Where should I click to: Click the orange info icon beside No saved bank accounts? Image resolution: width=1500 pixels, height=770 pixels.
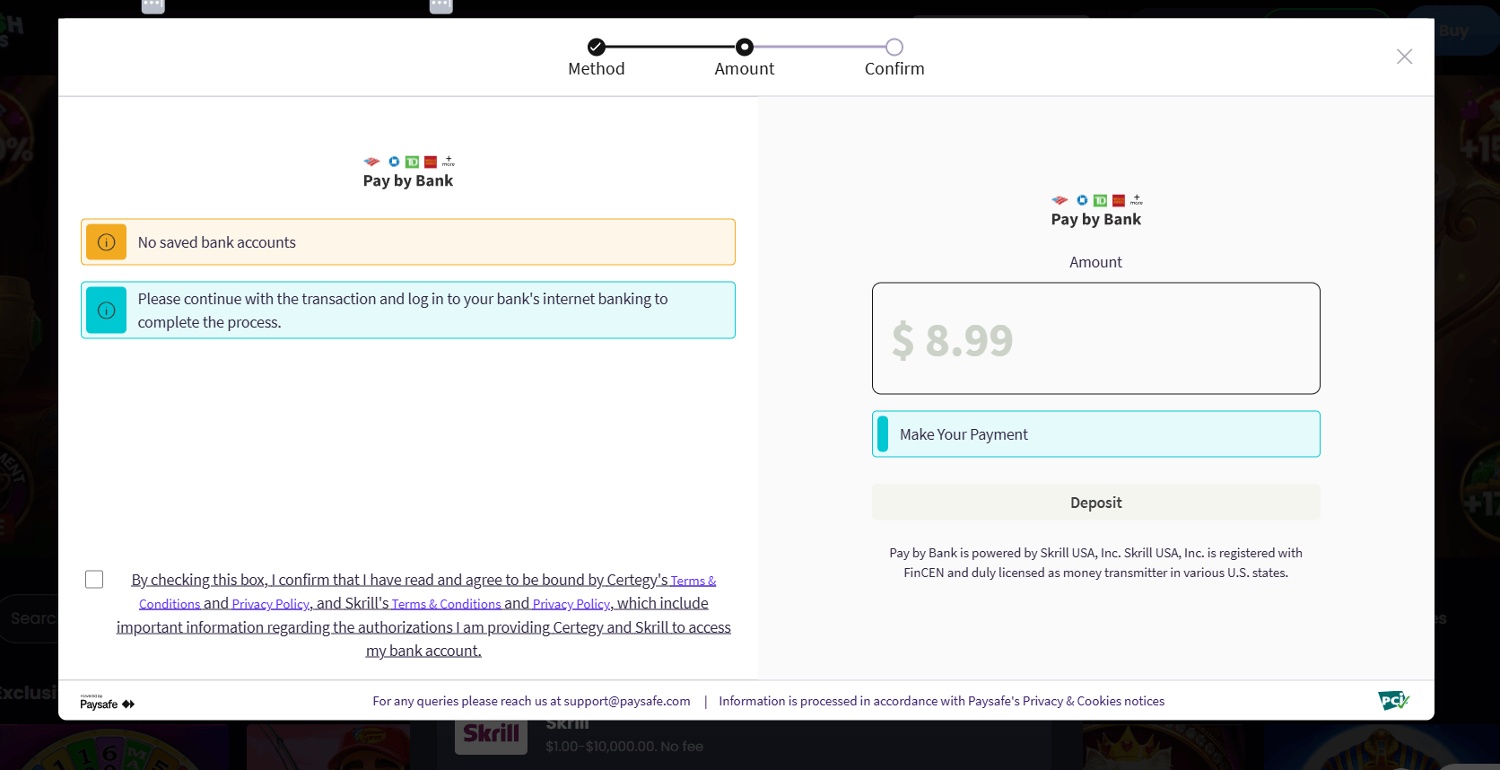pyautogui.click(x=106, y=242)
